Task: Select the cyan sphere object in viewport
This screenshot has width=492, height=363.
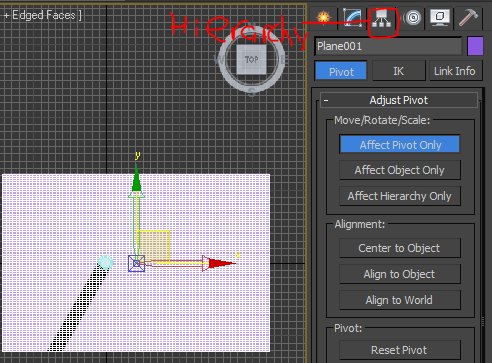Action: [106, 263]
